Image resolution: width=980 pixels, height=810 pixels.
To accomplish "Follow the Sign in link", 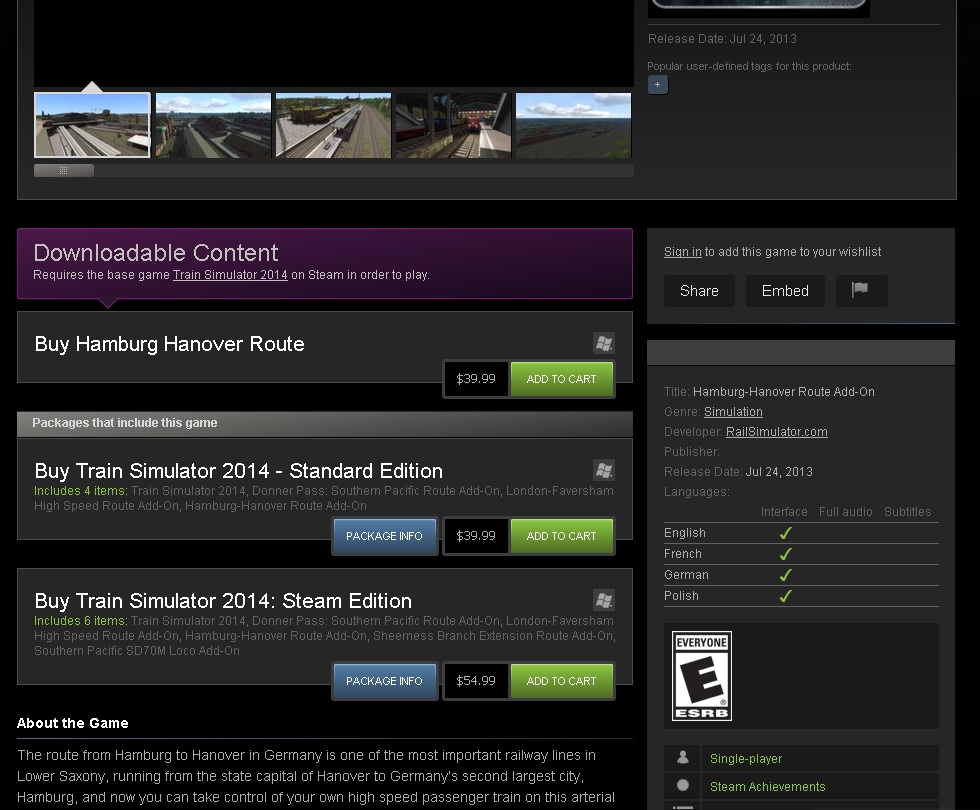I will pyautogui.click(x=682, y=251).
